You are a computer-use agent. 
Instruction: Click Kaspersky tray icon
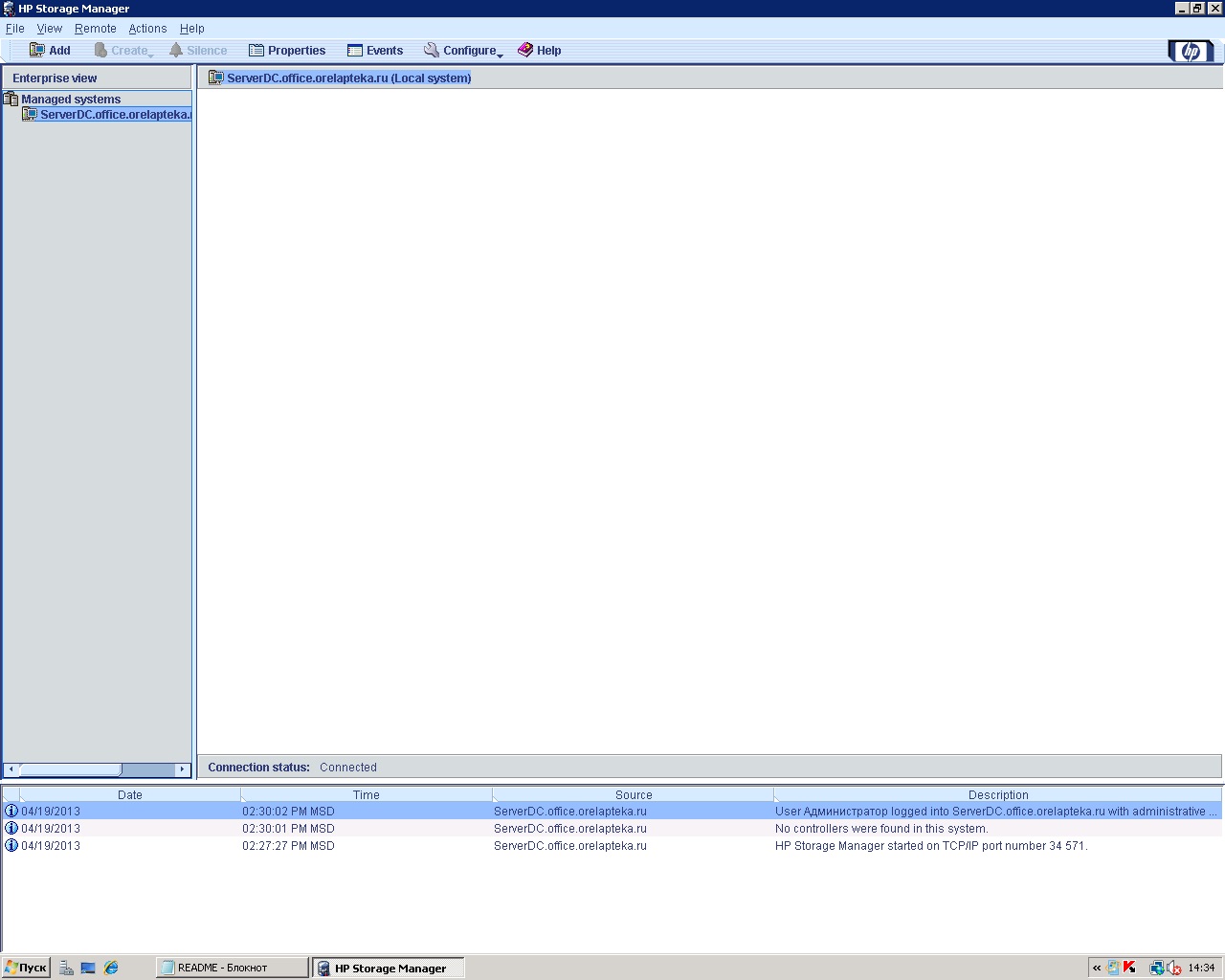1129,968
